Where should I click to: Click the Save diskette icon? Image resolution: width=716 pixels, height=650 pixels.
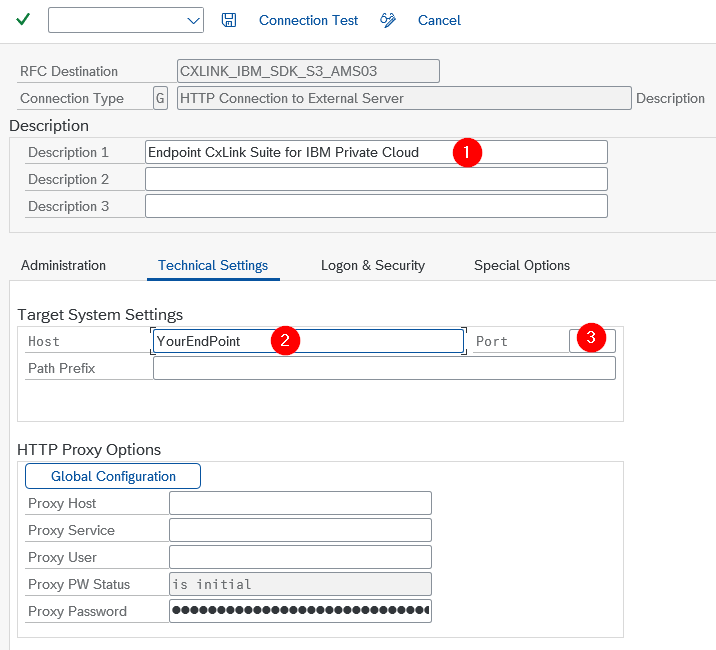(x=229, y=20)
